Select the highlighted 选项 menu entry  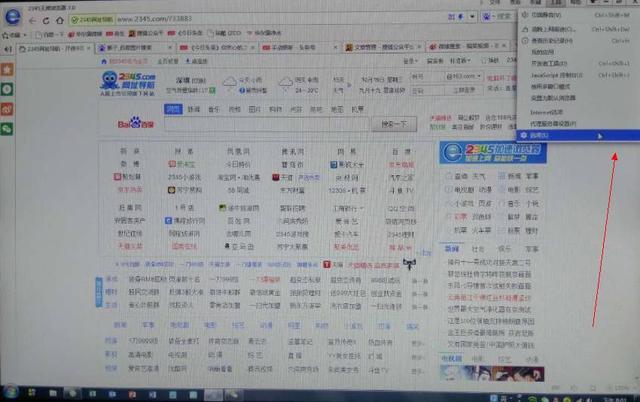[x=578, y=135]
